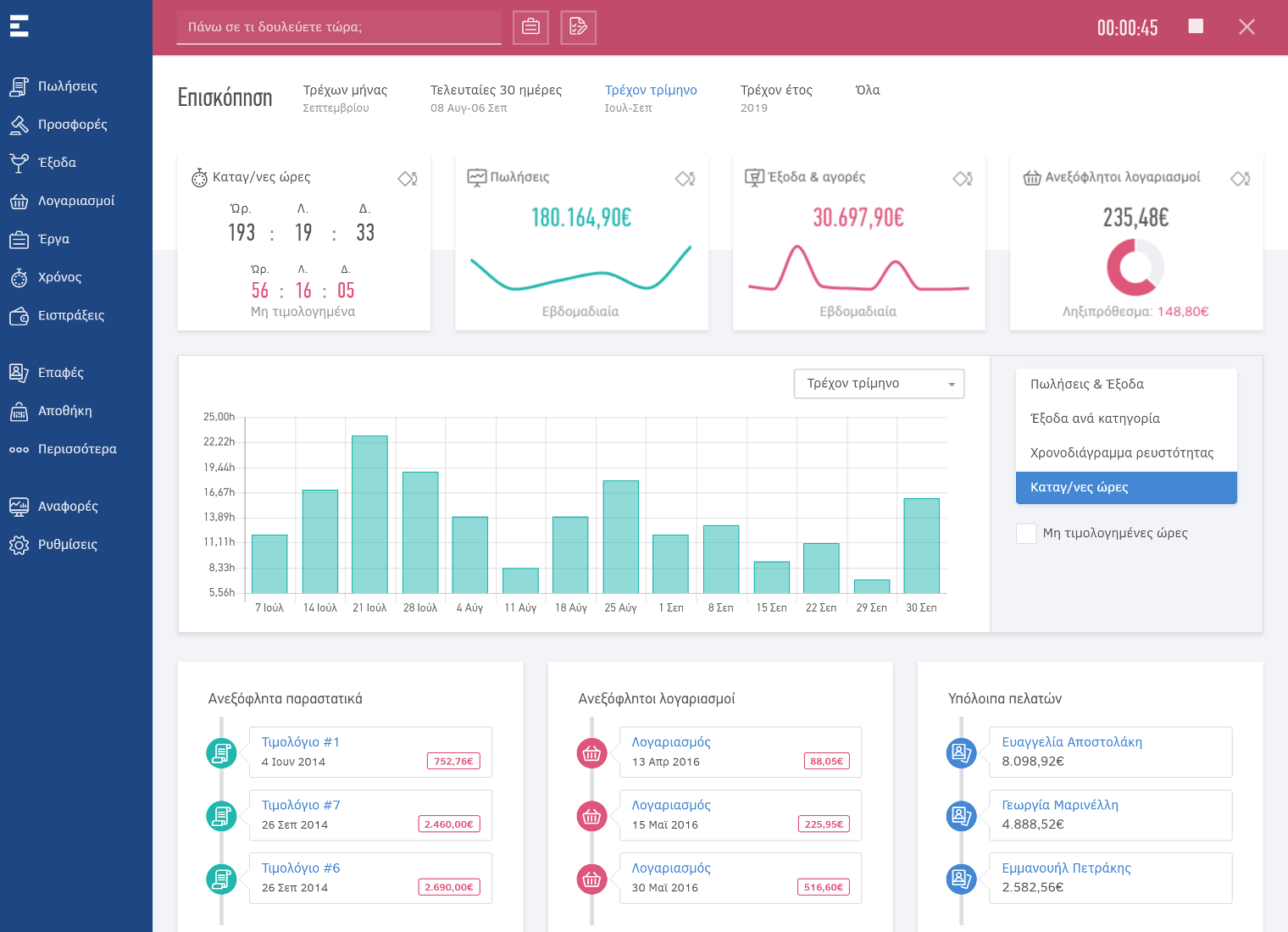
Task: Show Χρονοδιάγραμμα ρευστότητας chart
Action: 1126,453
